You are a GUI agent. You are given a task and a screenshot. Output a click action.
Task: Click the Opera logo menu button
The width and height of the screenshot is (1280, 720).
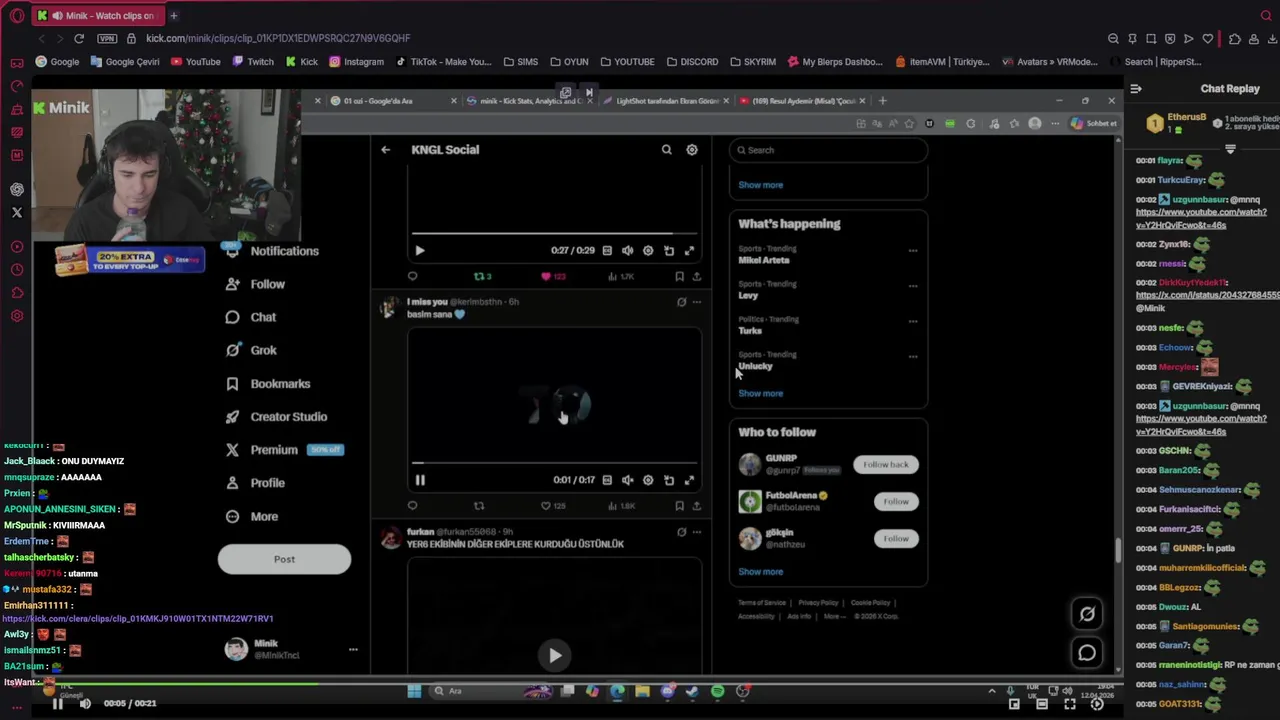click(x=17, y=16)
